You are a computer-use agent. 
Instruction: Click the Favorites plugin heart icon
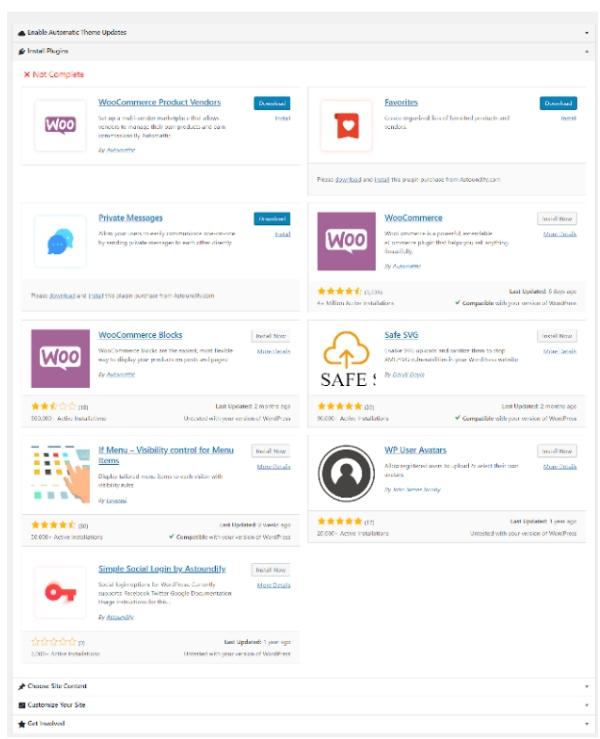(346, 126)
